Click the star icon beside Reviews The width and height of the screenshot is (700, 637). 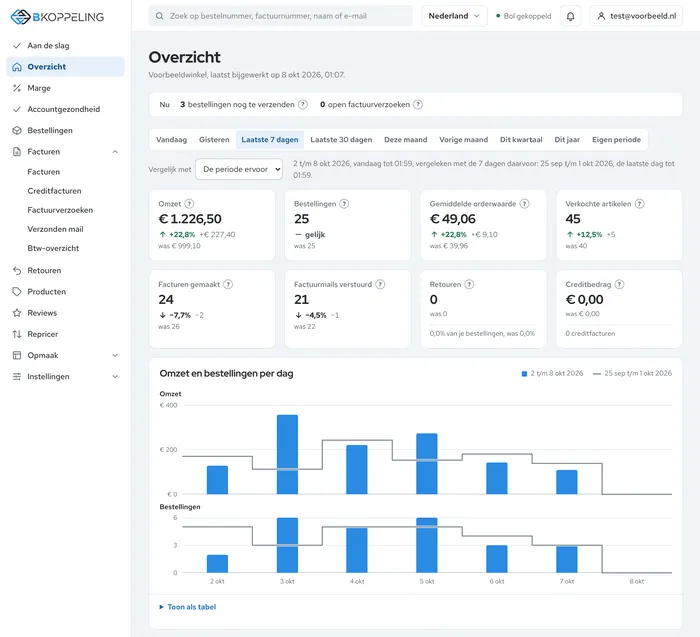pyautogui.click(x=17, y=313)
